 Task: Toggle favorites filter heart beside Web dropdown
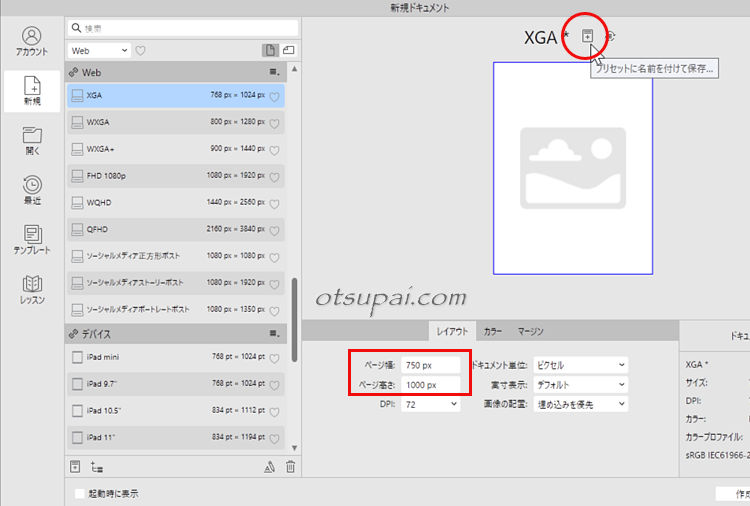pos(141,50)
